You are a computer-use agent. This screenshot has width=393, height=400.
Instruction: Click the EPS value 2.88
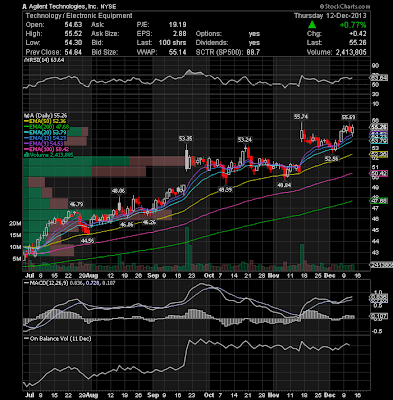[179, 34]
